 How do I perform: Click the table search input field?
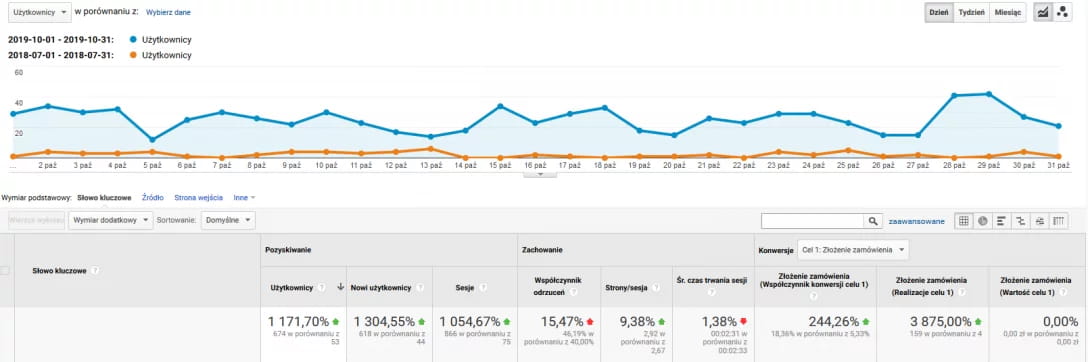[x=813, y=221]
